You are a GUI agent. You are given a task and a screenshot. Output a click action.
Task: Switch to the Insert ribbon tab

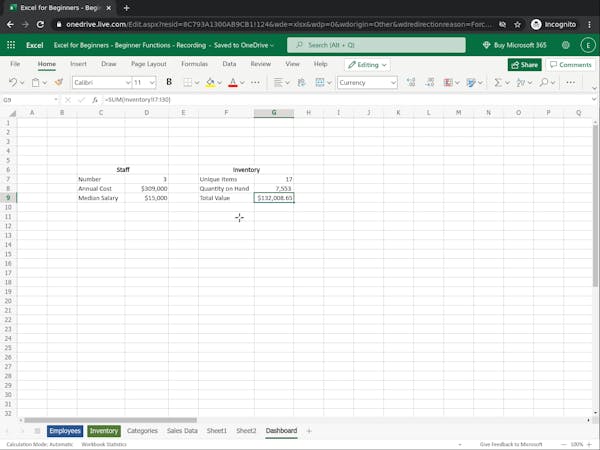coord(78,64)
